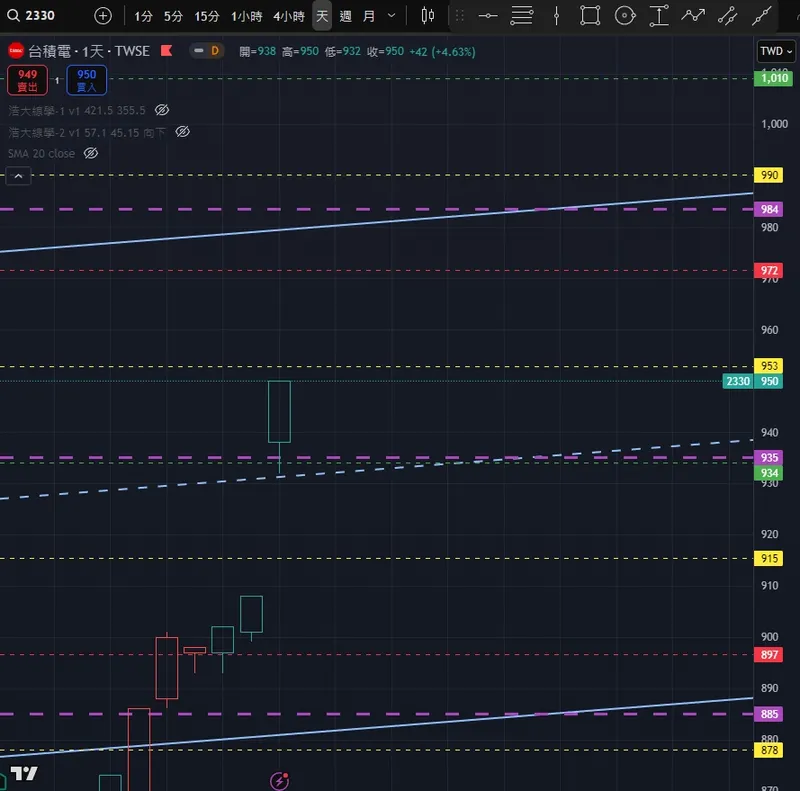Select the polyline path drawing tool

693,16
